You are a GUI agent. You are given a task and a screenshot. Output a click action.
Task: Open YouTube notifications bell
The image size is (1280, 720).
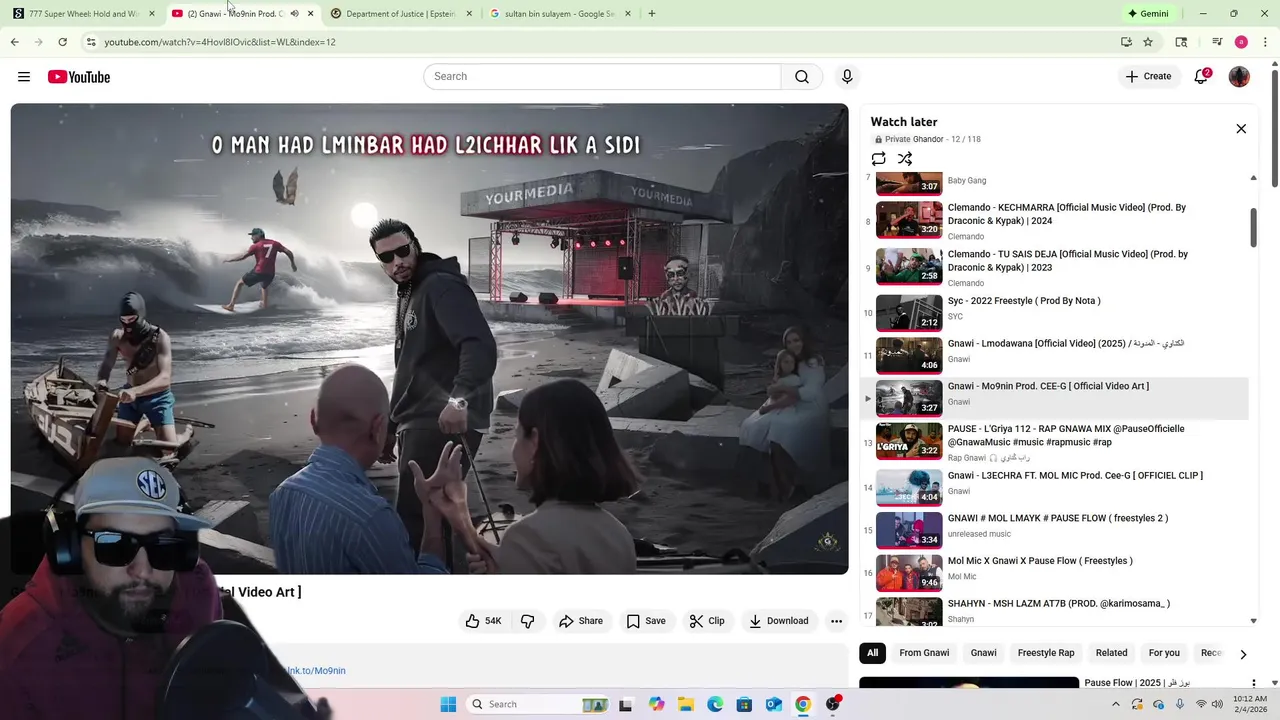point(1201,77)
